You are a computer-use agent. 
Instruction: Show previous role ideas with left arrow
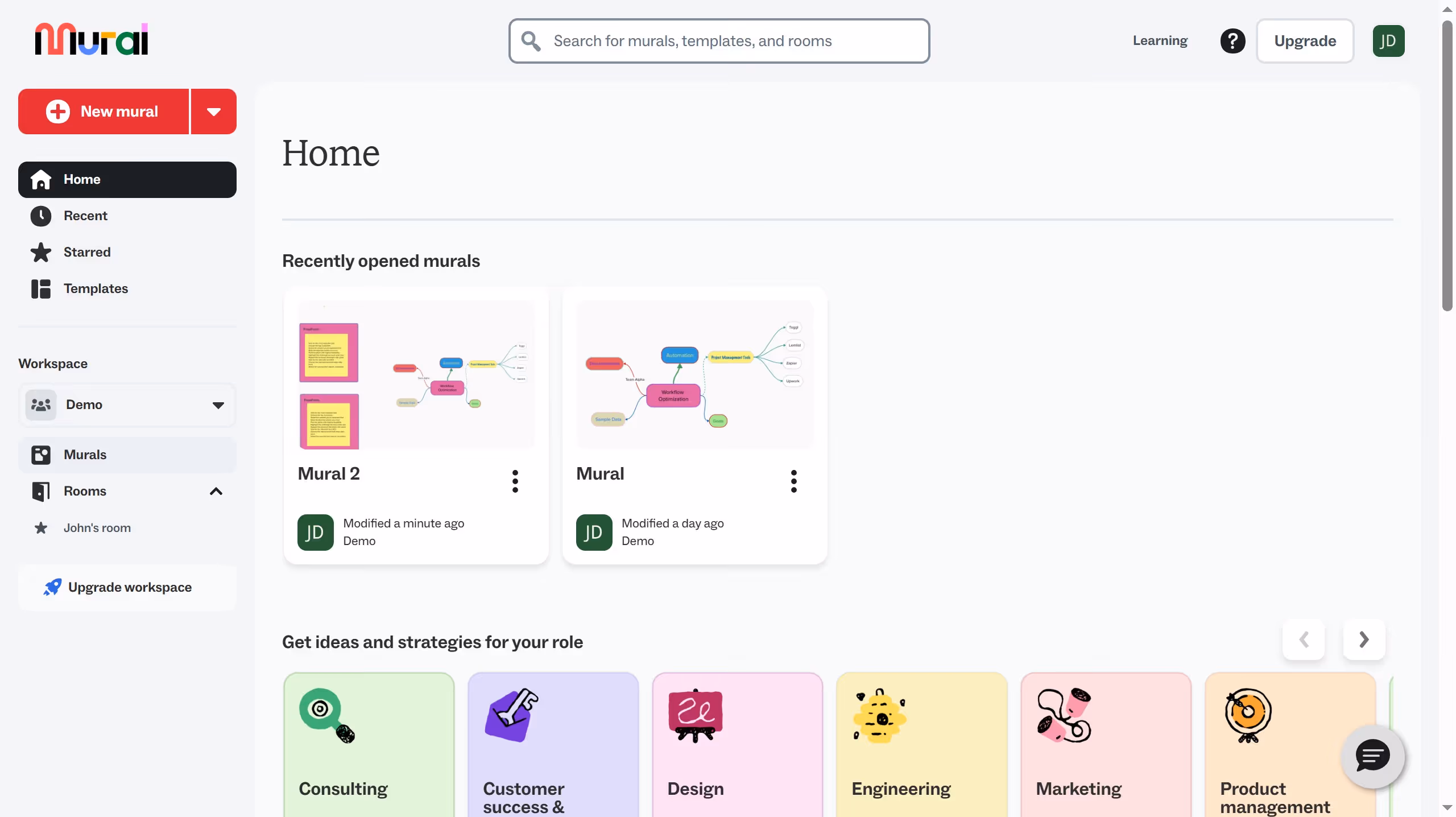[x=1304, y=639]
